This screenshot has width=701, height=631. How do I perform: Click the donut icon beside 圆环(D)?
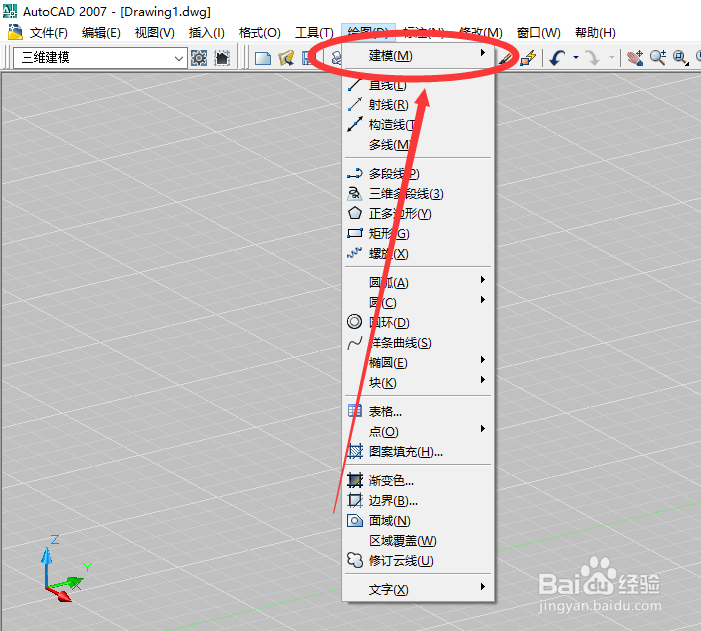tap(355, 322)
